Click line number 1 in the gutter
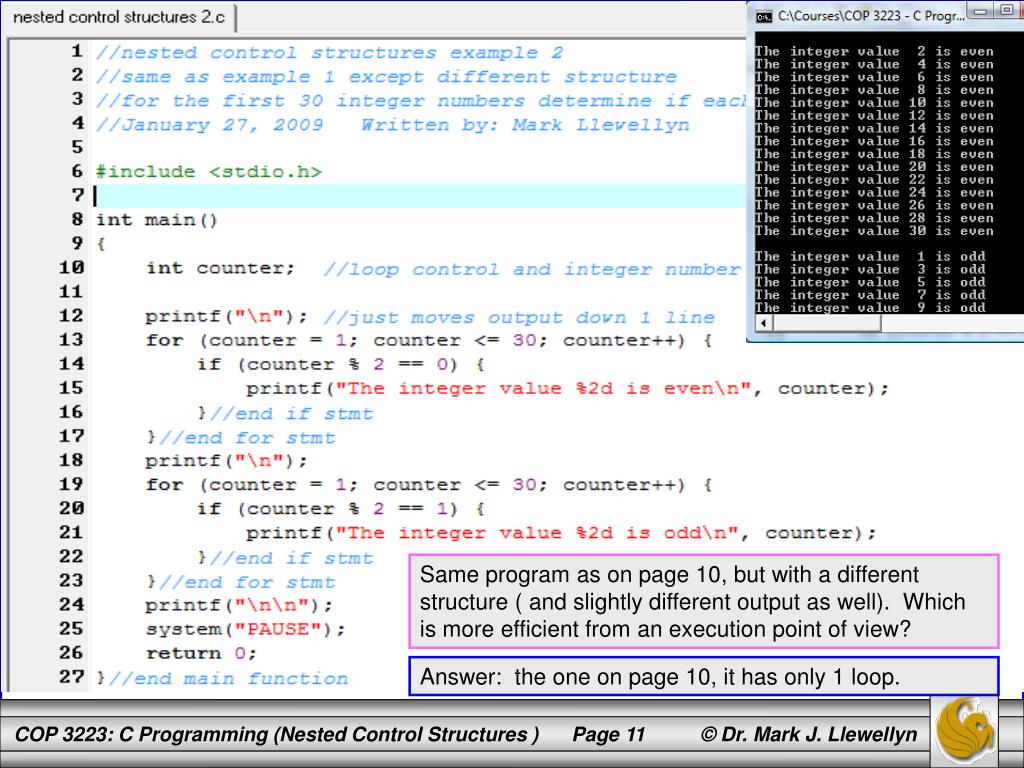Image resolution: width=1024 pixels, height=768 pixels. click(78, 51)
